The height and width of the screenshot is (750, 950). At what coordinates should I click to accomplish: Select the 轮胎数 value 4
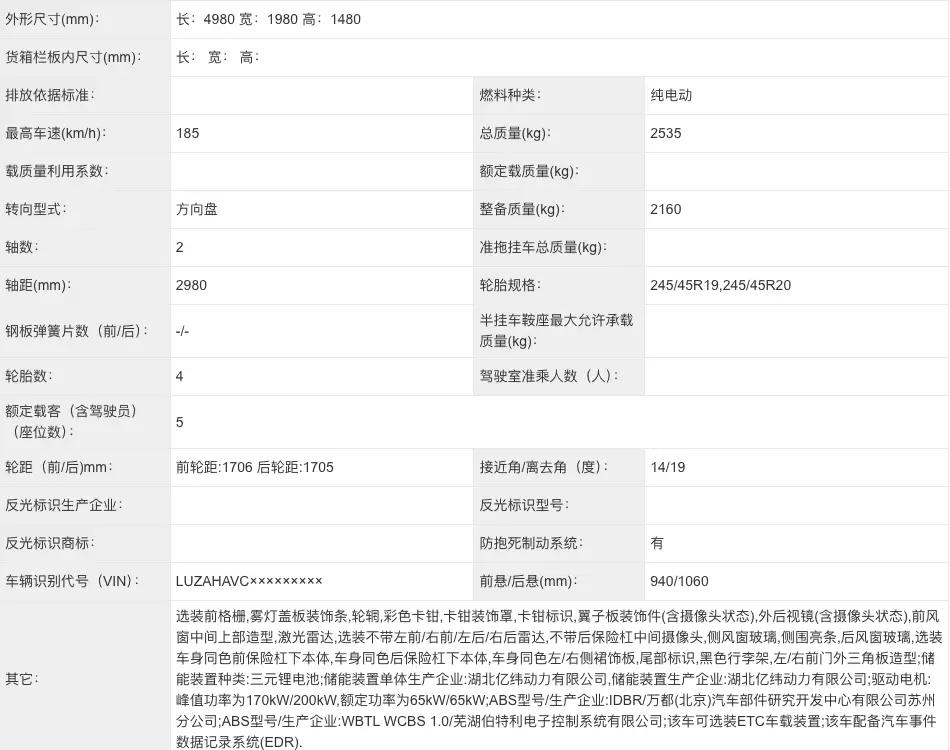(x=180, y=376)
